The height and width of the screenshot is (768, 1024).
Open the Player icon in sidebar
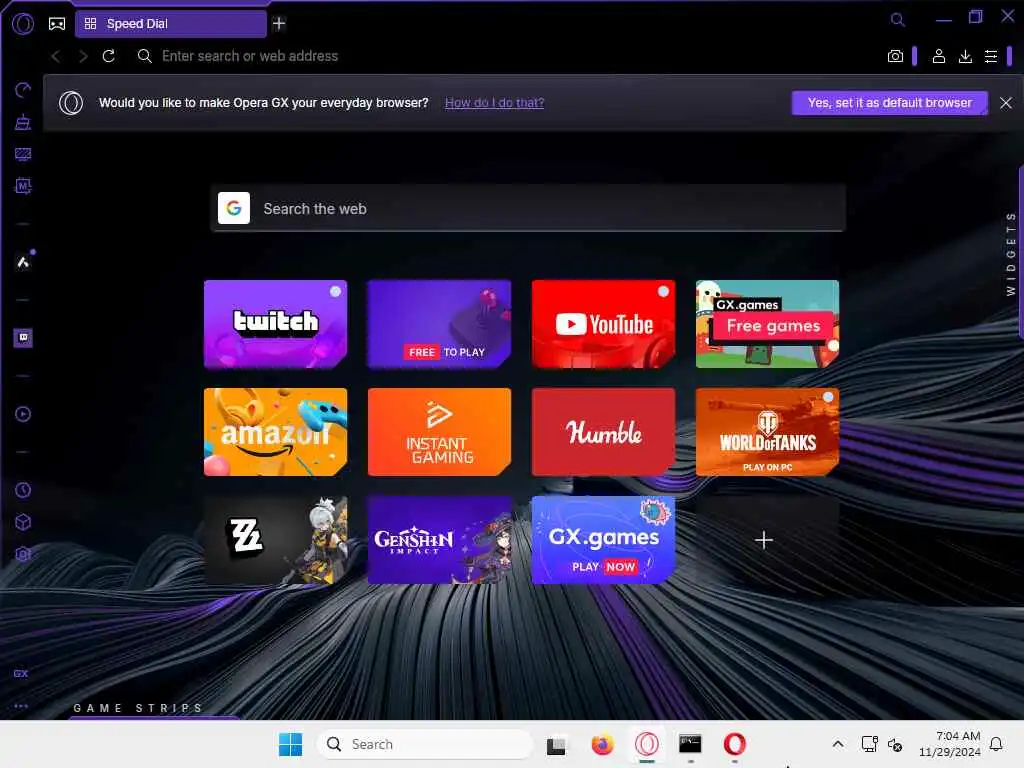point(23,414)
